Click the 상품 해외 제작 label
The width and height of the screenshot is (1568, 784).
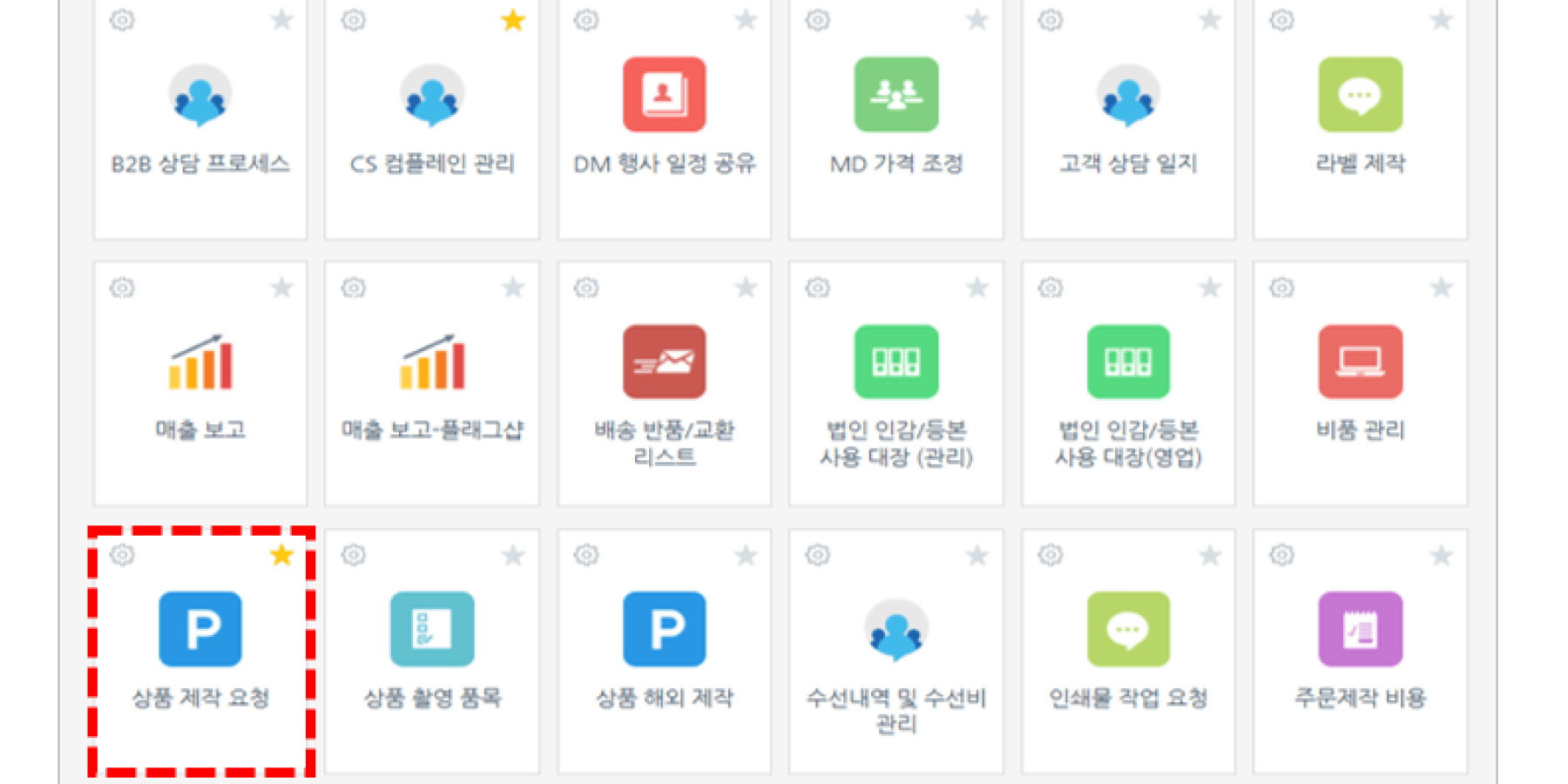(x=665, y=698)
